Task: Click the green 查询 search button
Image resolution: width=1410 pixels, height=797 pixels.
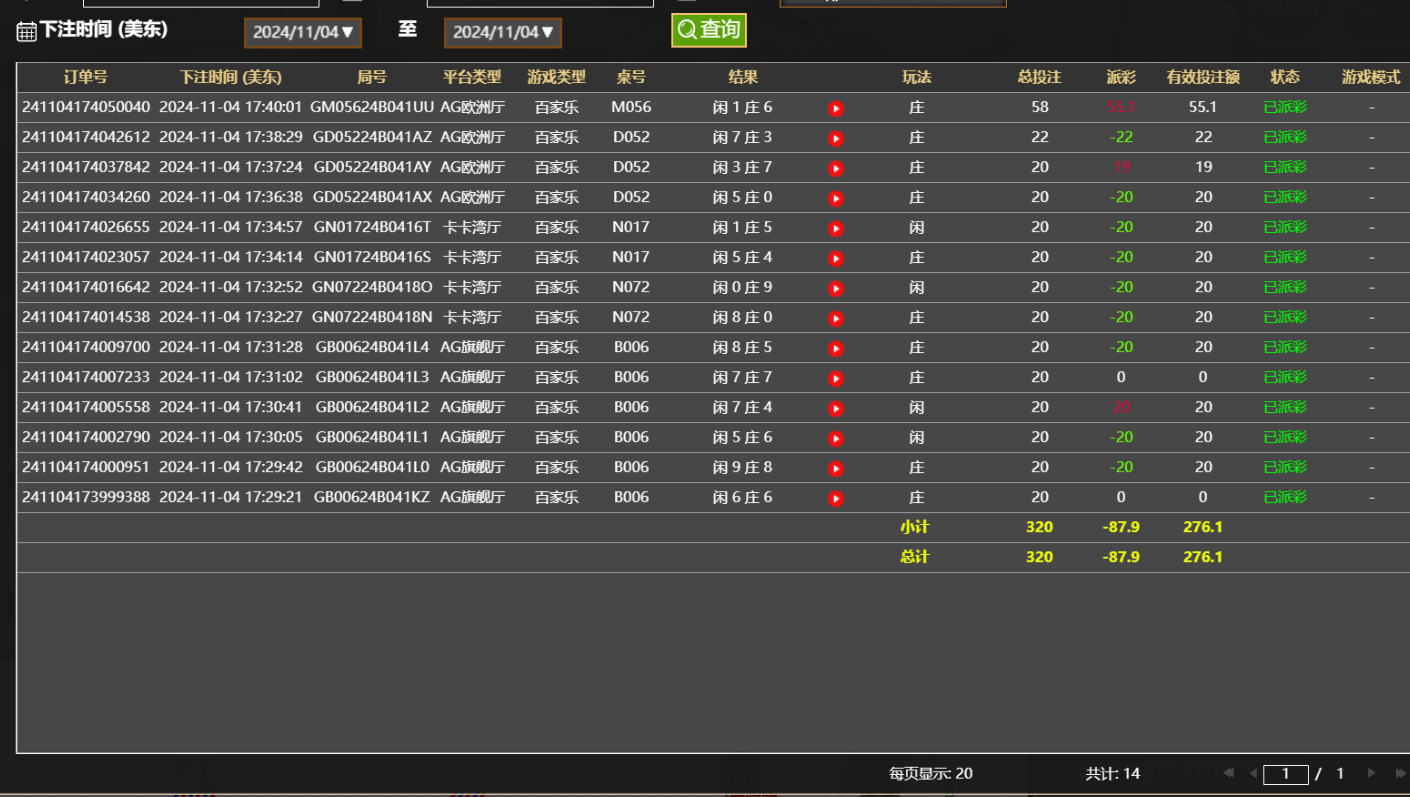Action: 708,30
